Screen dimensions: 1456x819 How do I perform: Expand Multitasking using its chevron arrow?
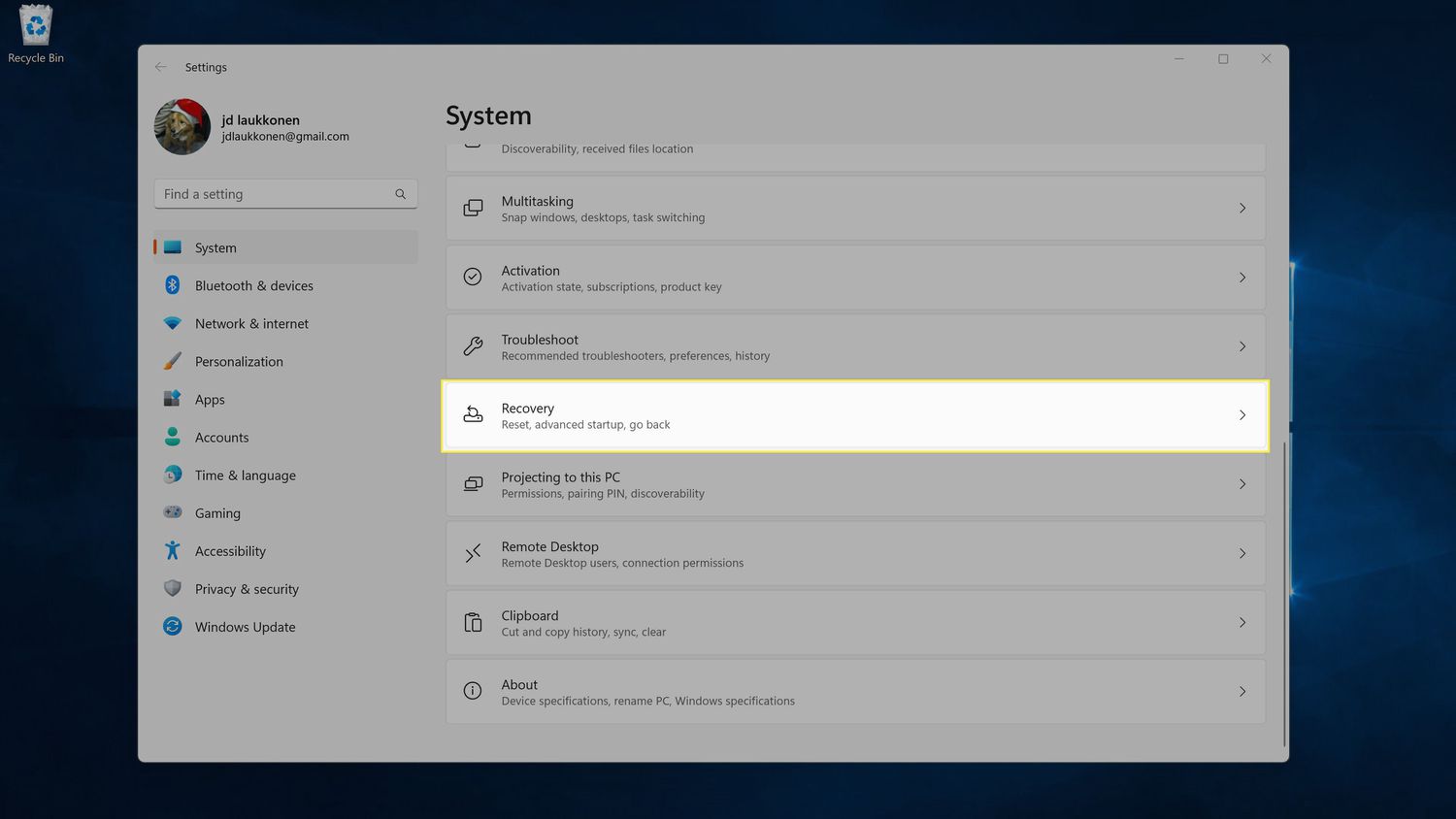[1241, 209]
